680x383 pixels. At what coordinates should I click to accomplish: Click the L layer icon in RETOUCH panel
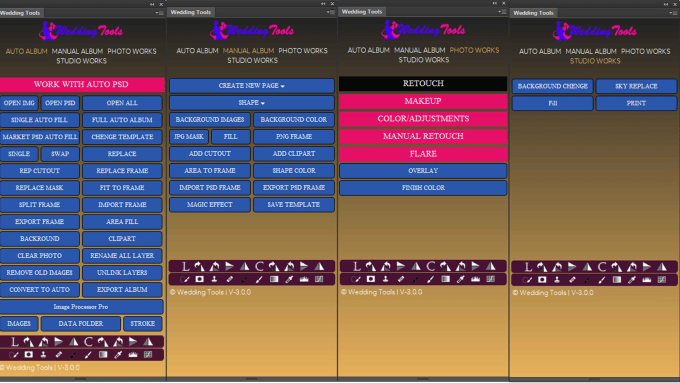coord(356,266)
